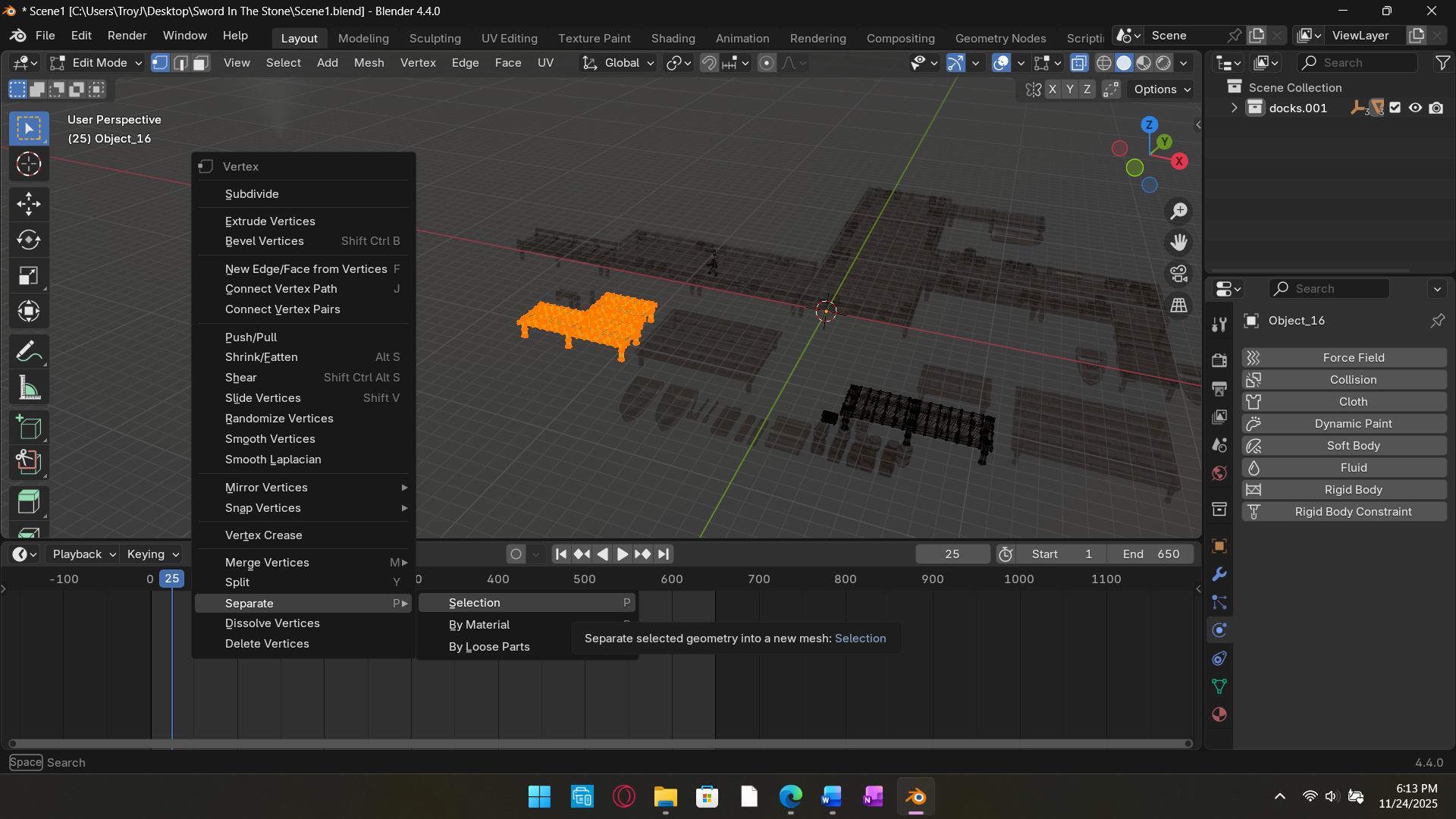Choose Selection in Separate submenu

click(527, 603)
